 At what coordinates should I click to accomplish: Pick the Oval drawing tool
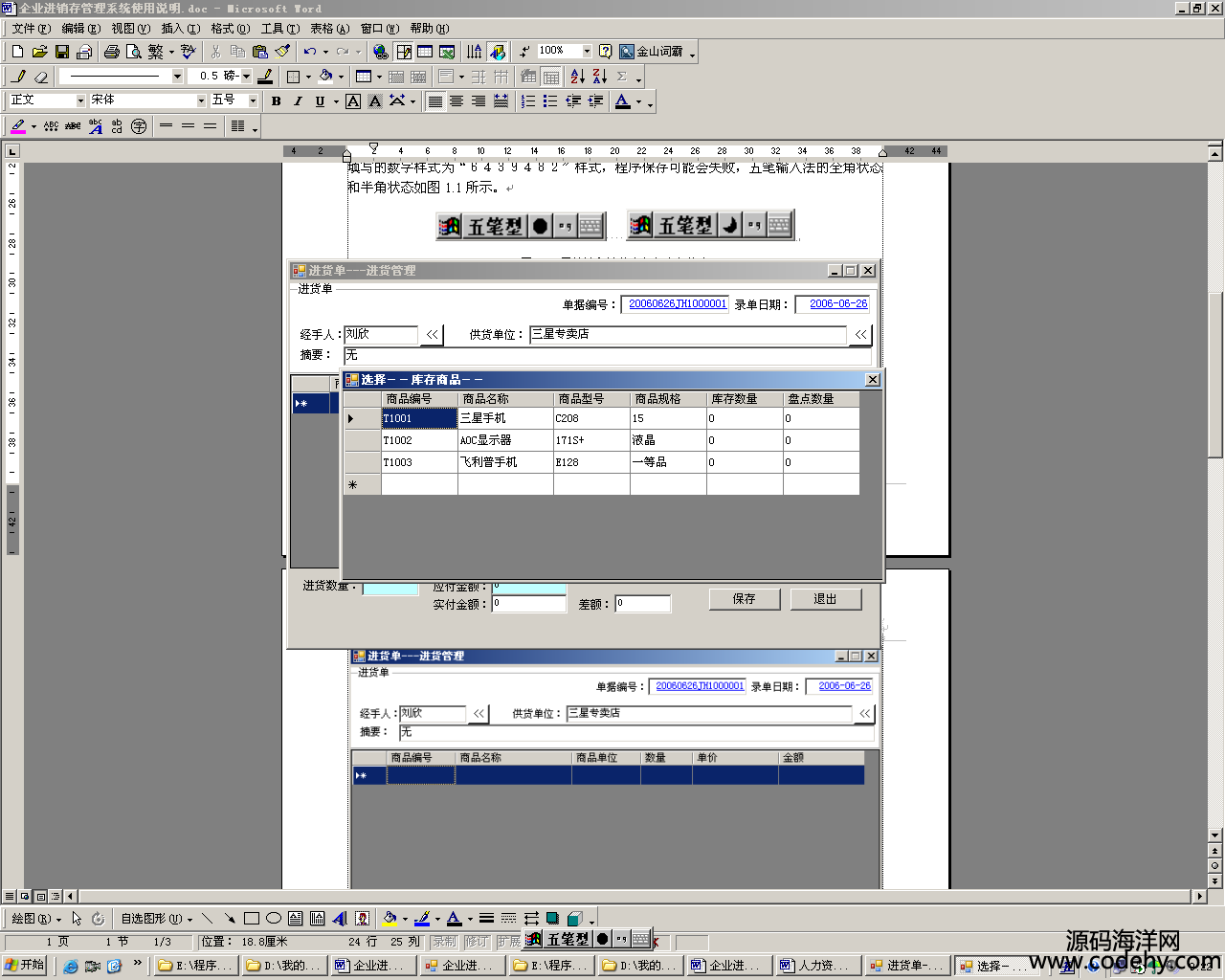(274, 919)
